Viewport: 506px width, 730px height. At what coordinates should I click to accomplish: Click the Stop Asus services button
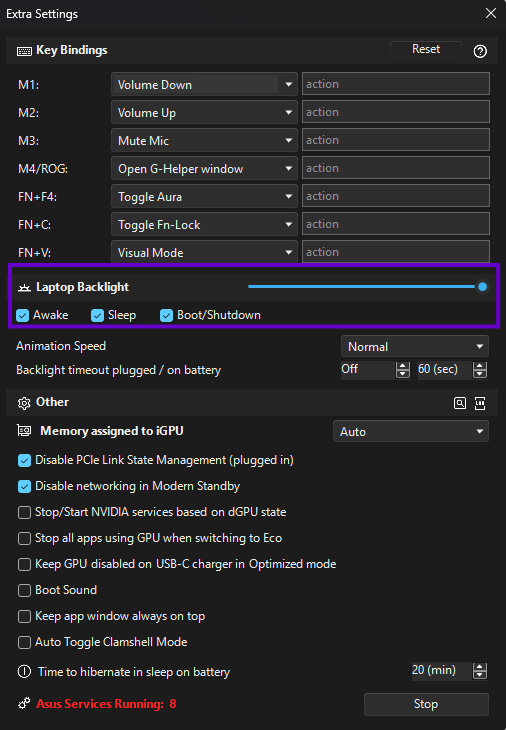click(426, 704)
